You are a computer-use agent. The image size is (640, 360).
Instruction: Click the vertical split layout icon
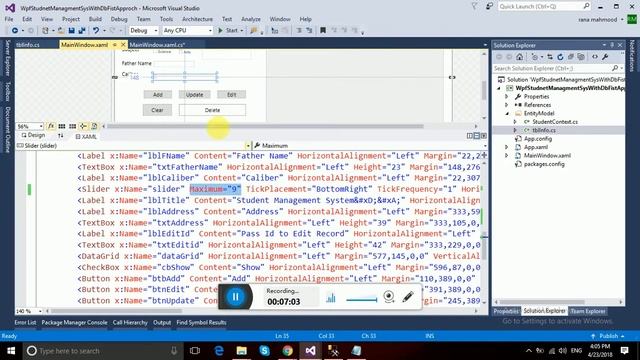click(470, 136)
